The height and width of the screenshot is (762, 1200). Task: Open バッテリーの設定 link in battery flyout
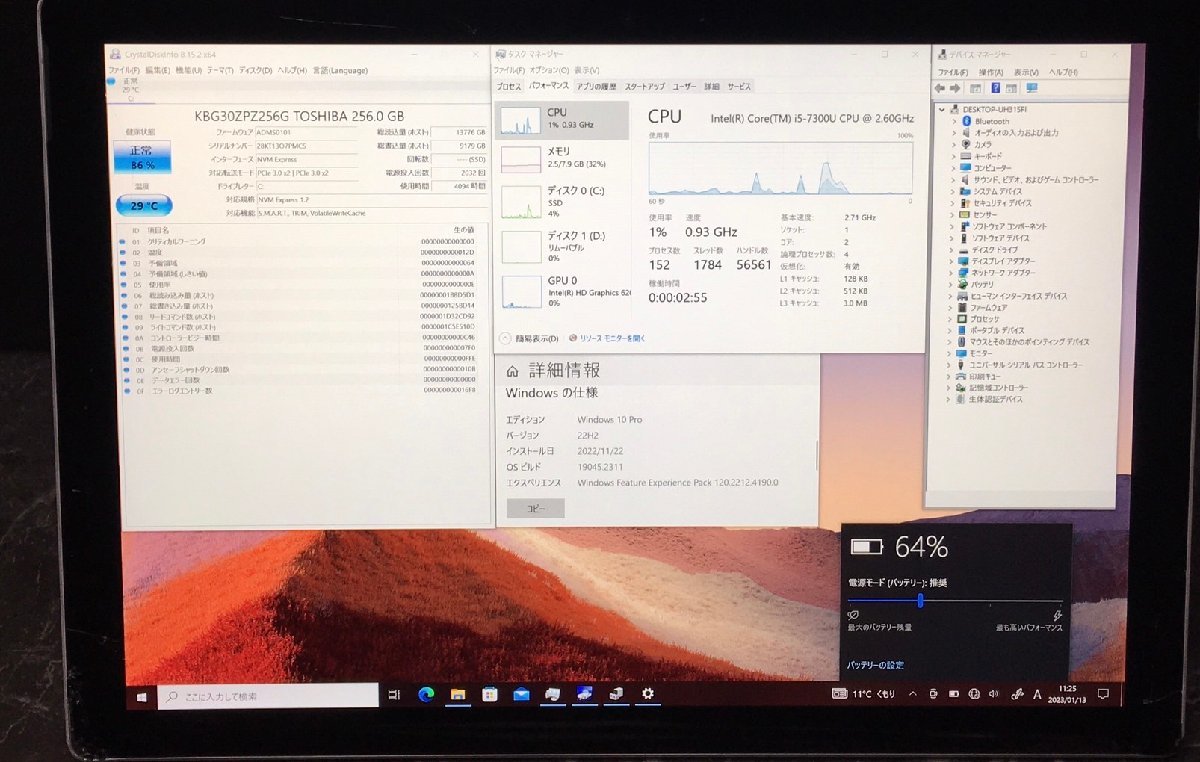coord(875,665)
